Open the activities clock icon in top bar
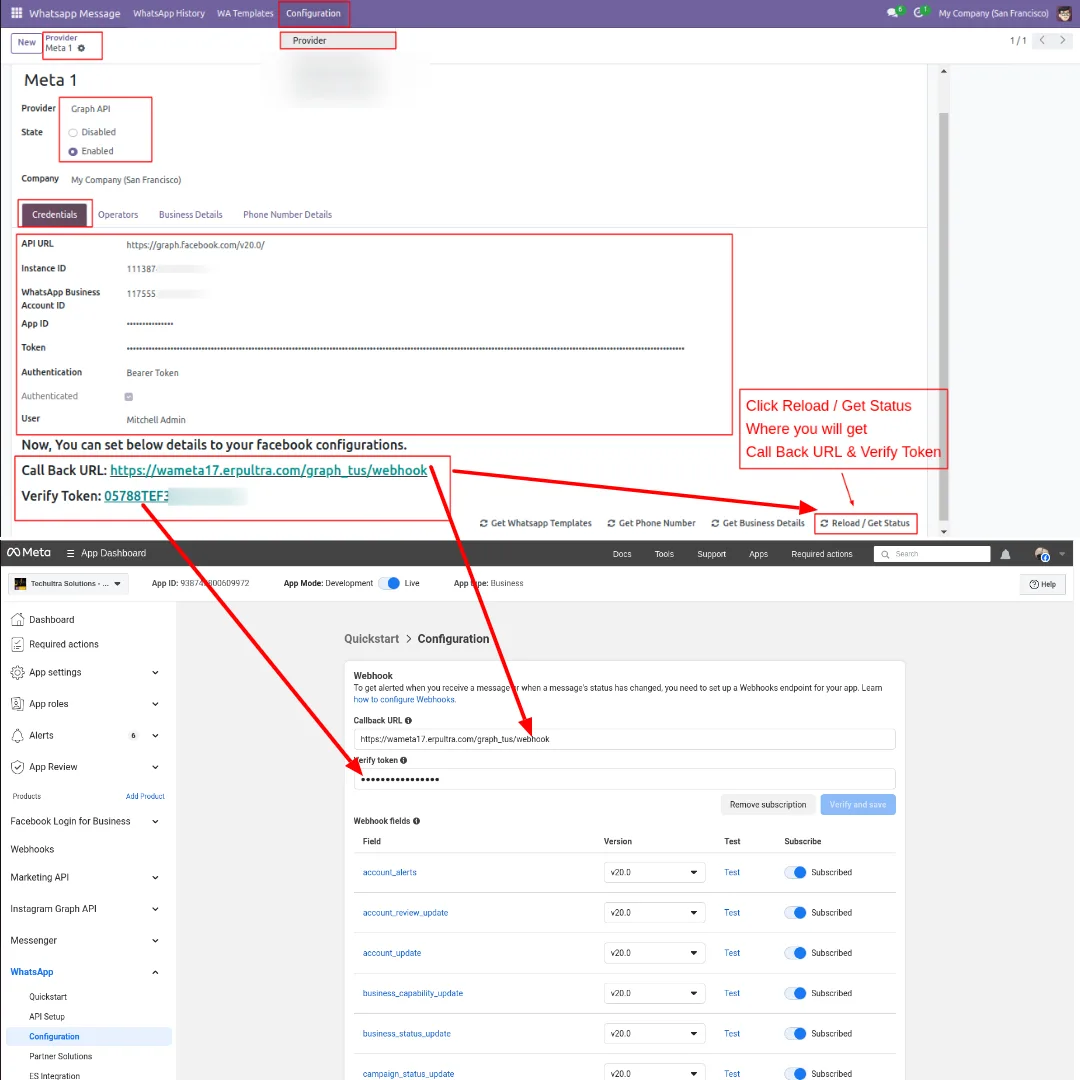The image size is (1080, 1080). pos(920,12)
